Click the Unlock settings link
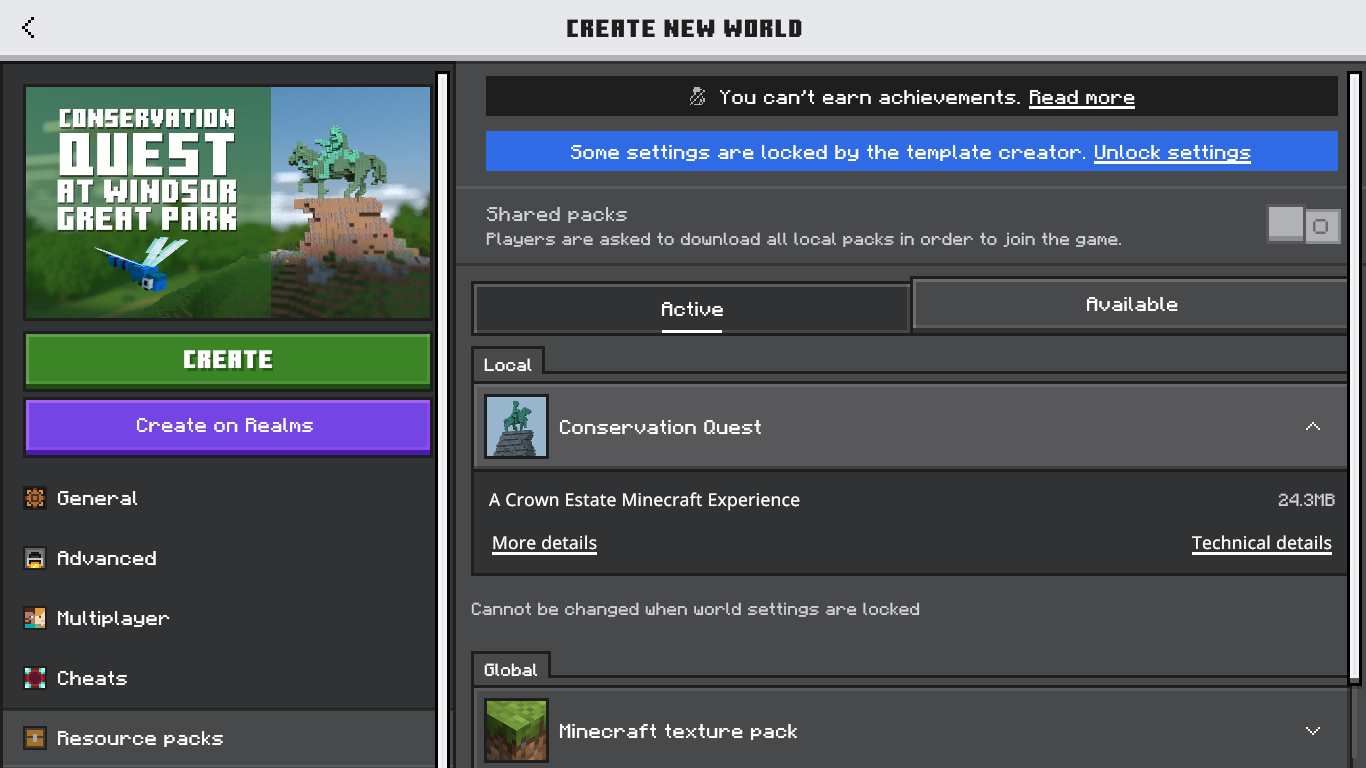 pos(1172,152)
